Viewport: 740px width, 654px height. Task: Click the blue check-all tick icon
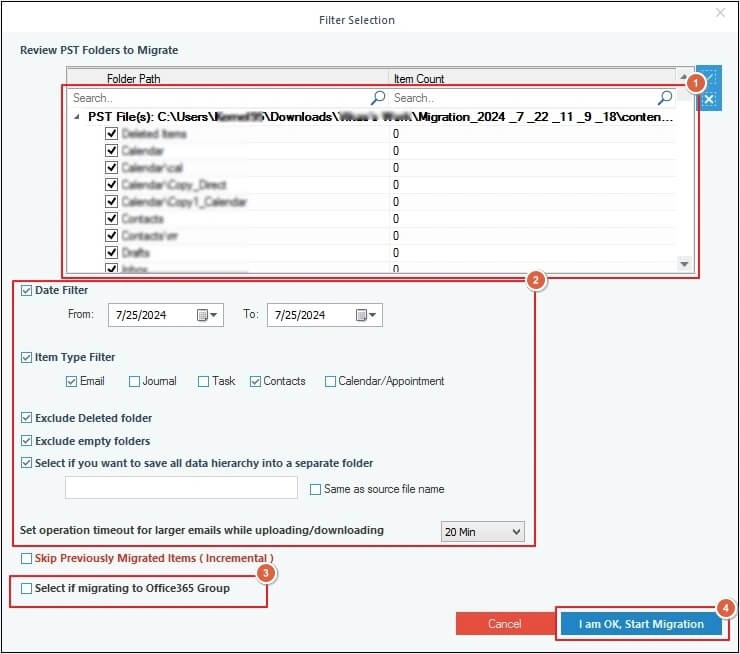click(710, 76)
